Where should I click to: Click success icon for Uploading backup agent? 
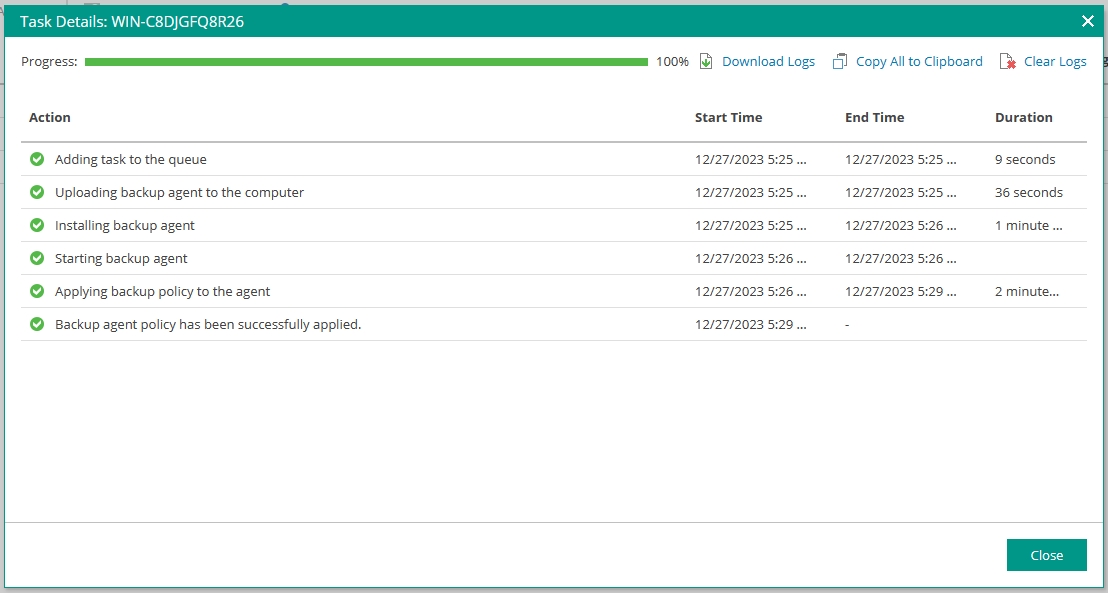37,192
